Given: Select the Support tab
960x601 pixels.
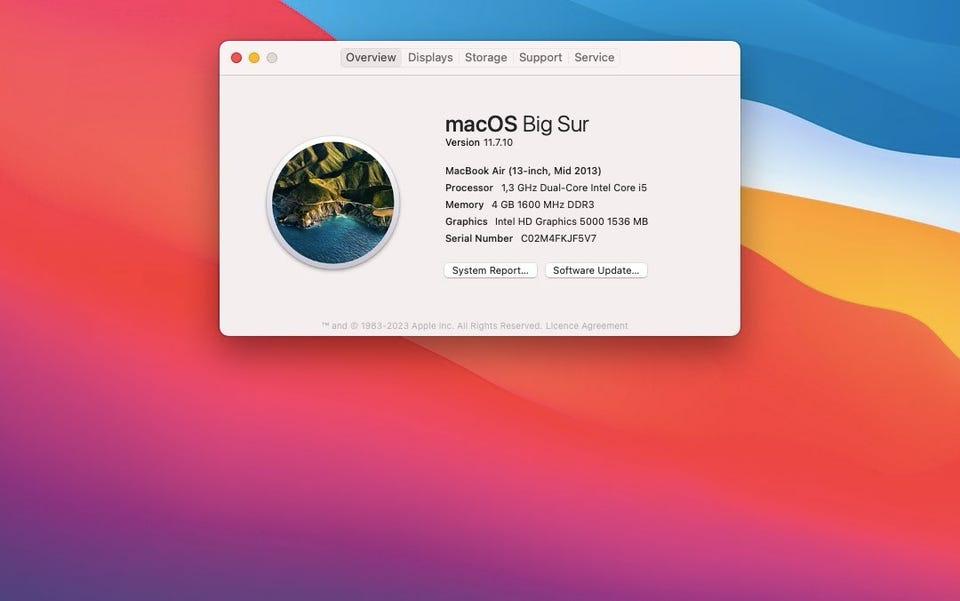Looking at the screenshot, I should point(540,58).
